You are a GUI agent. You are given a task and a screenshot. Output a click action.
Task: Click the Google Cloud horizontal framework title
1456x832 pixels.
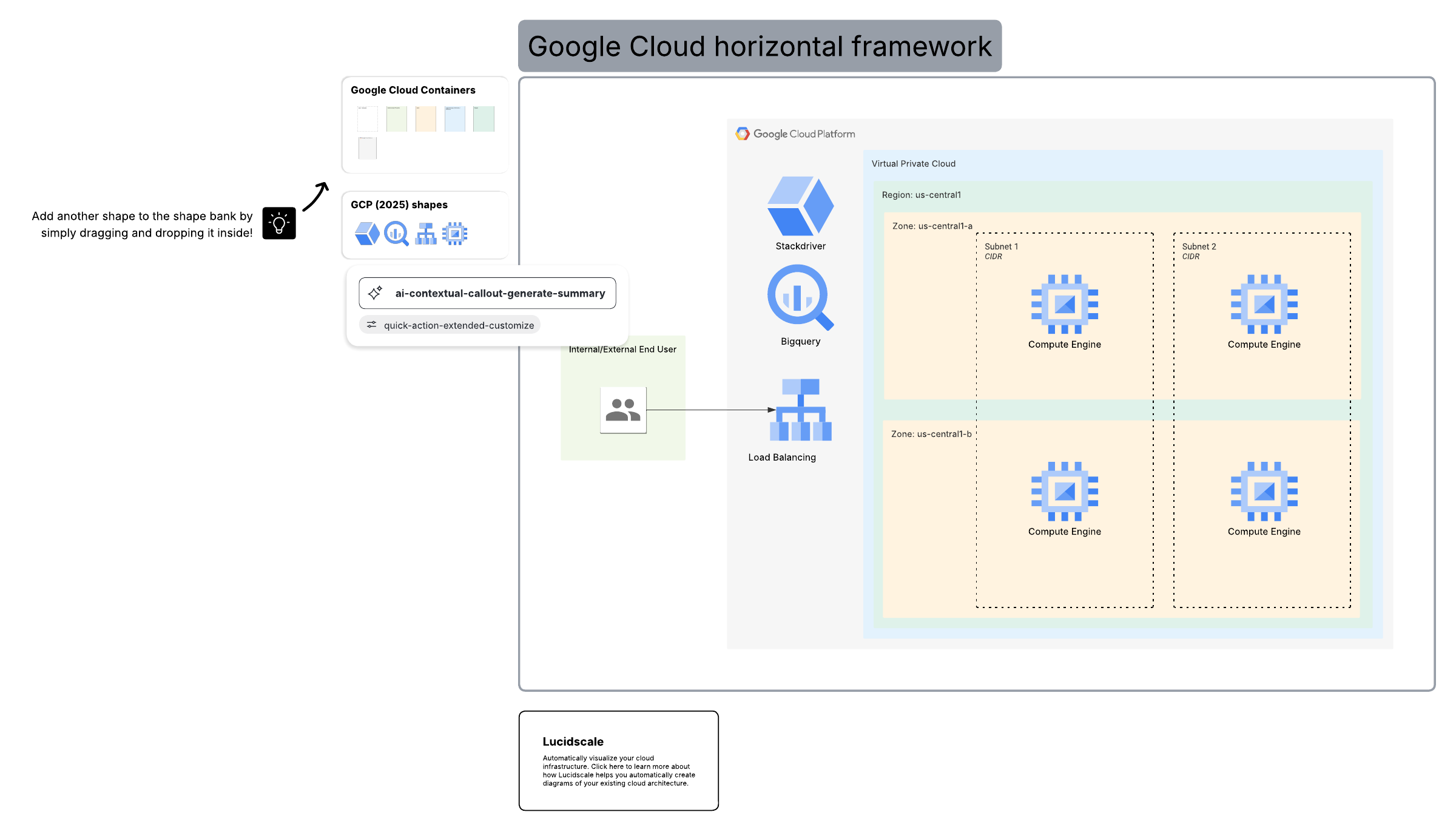point(759,46)
